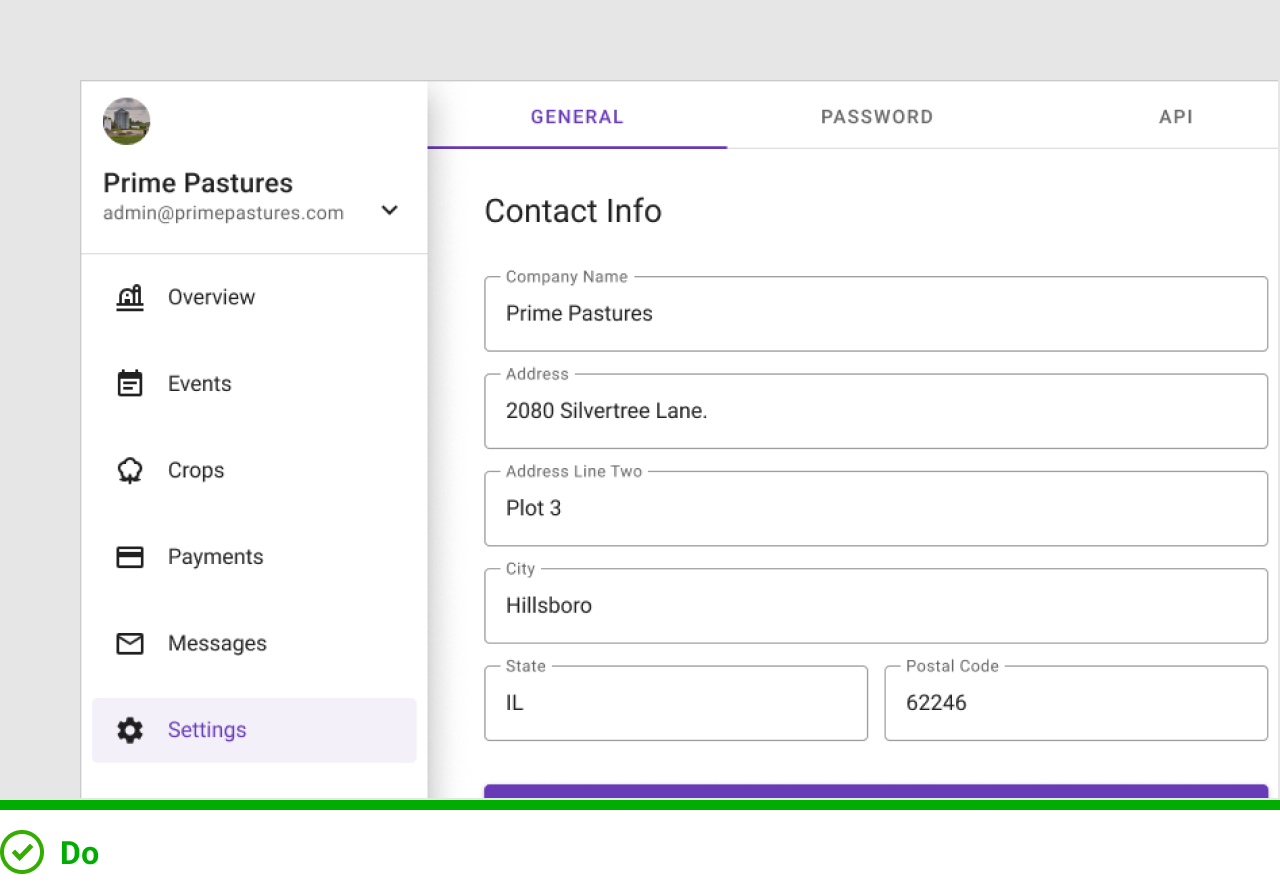Open the API tab
Viewport: 1280px width, 890px height.
click(1175, 117)
